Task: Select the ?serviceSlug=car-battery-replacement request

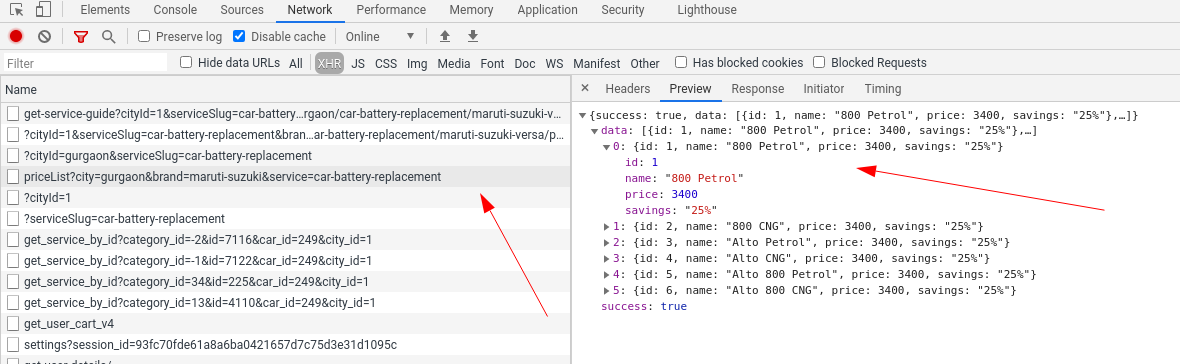Action: click(285, 219)
